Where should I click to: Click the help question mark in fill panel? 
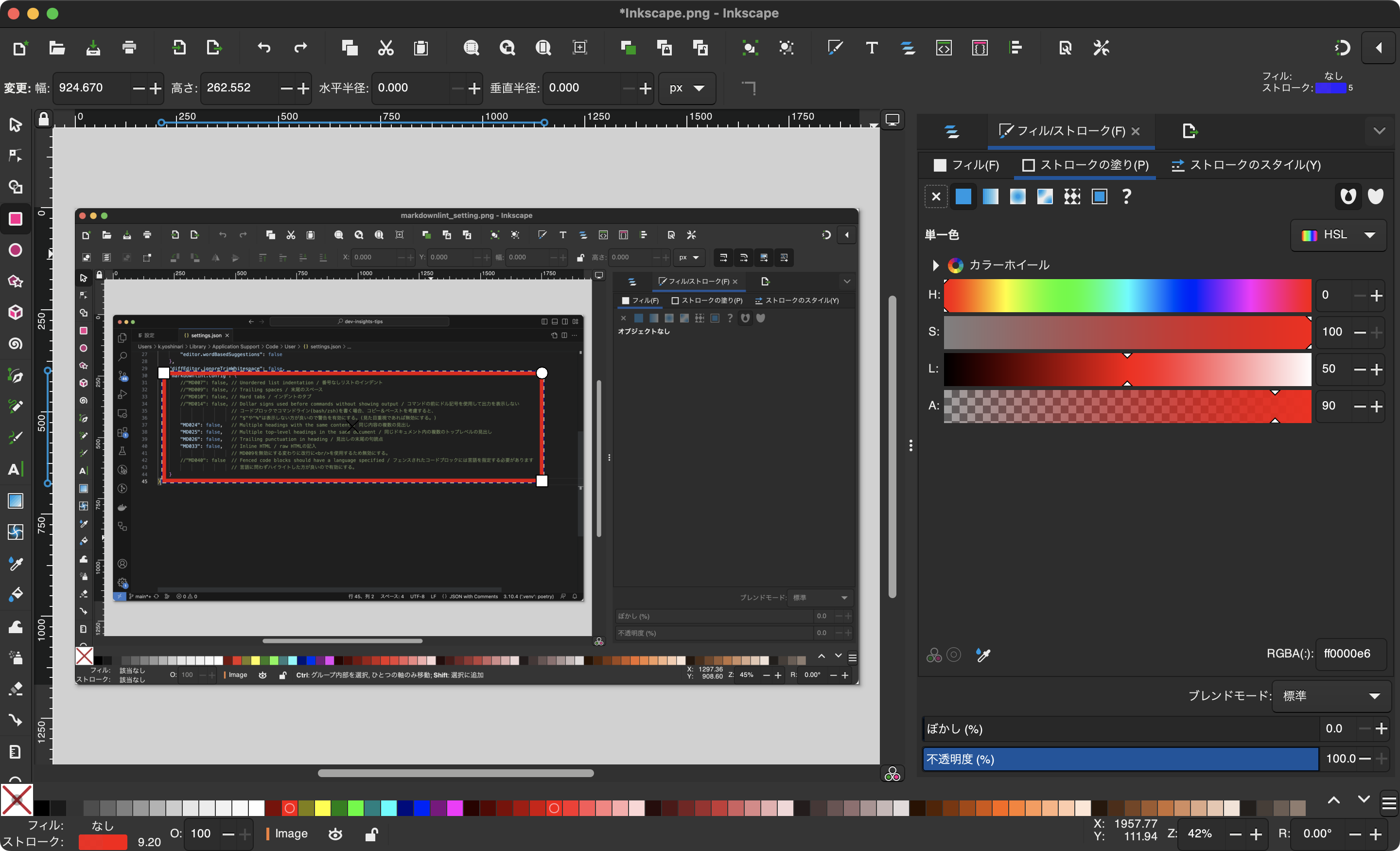pos(1125,196)
